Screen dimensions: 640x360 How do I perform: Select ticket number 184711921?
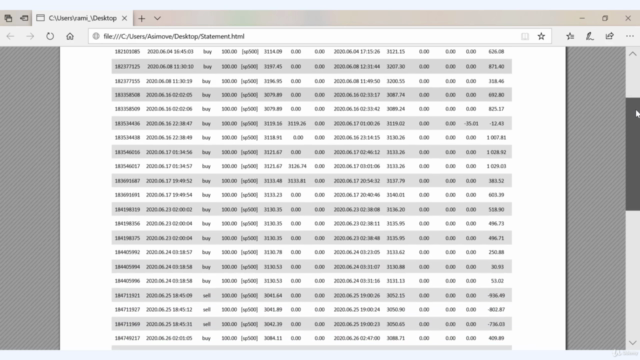click(127, 296)
